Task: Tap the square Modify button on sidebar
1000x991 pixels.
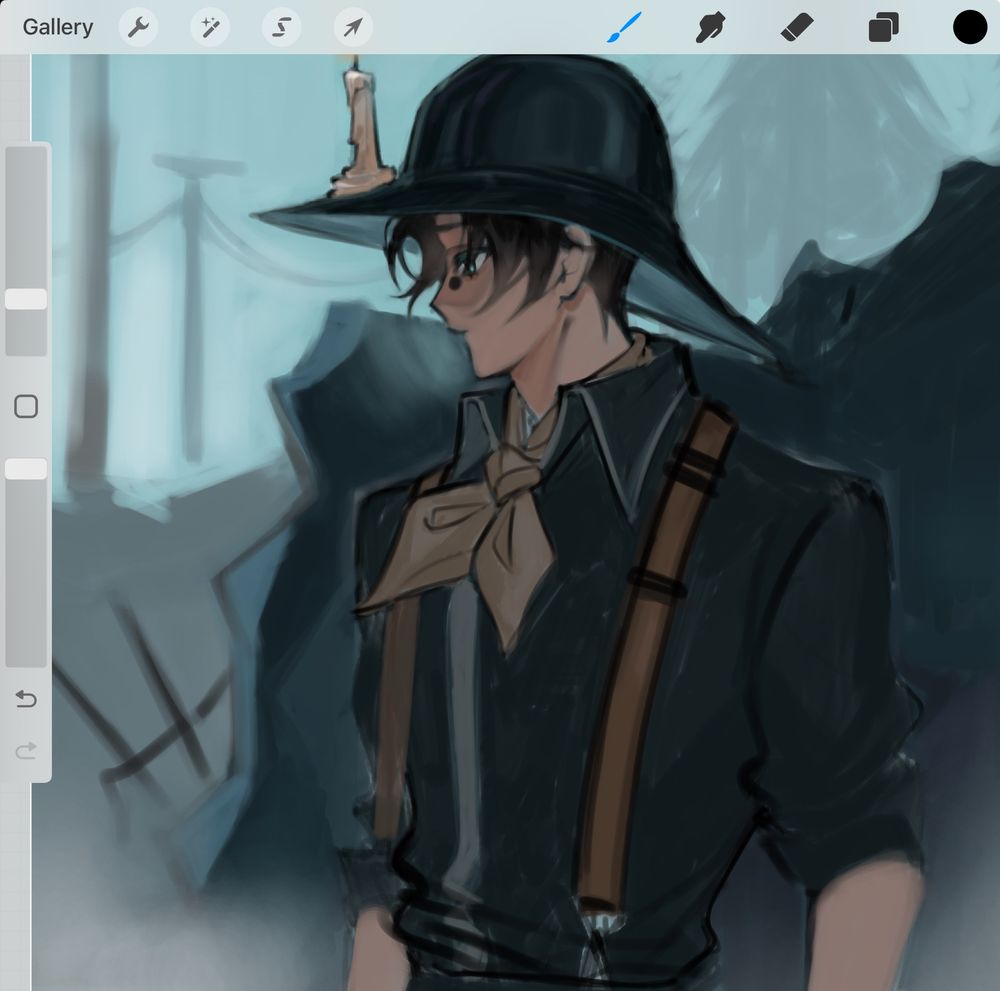Action: [26, 406]
